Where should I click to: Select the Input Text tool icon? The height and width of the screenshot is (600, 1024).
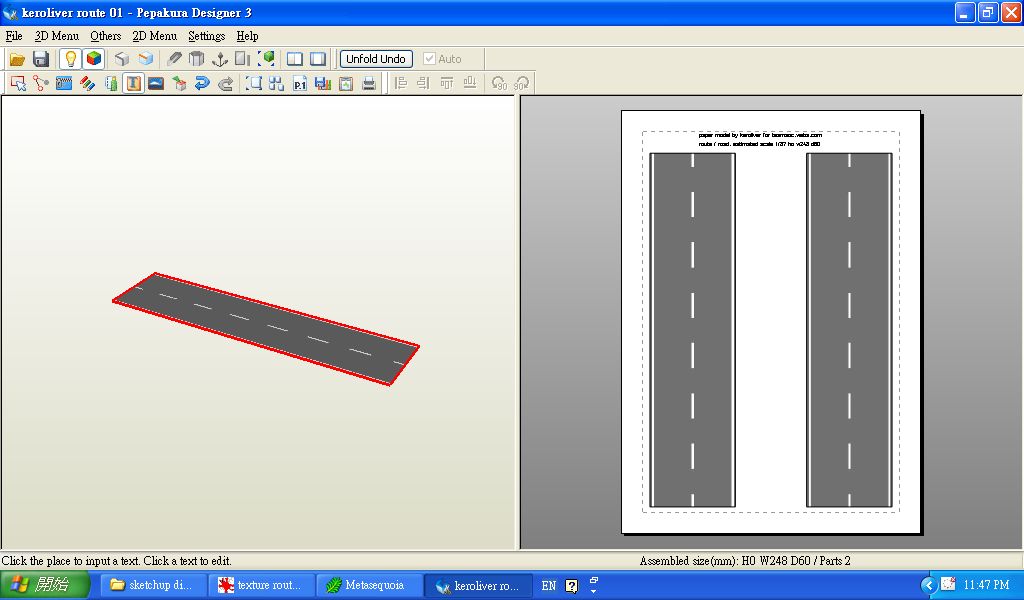coord(133,84)
